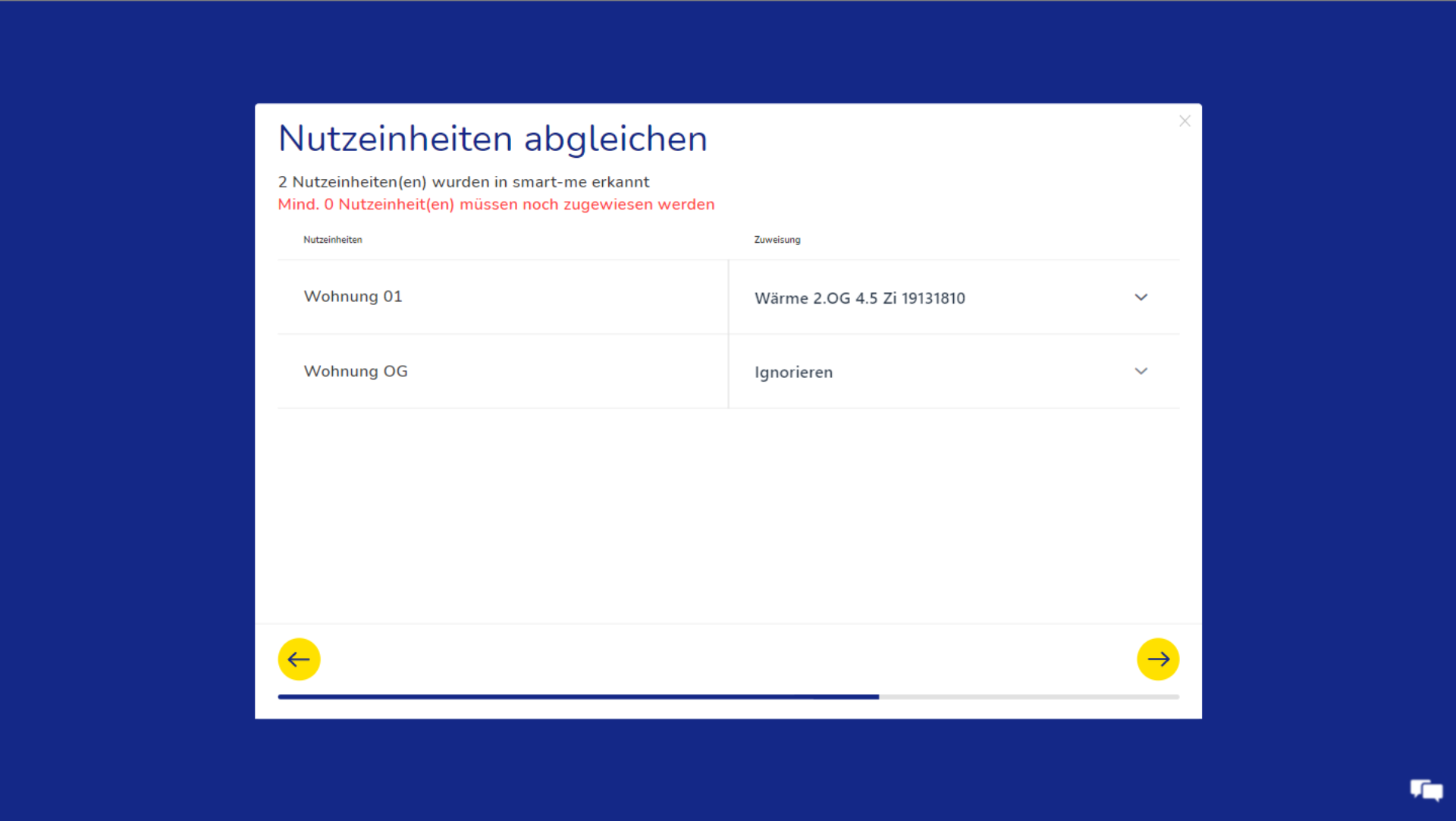This screenshot has height=821, width=1456.
Task: Select the Wohnung OG row label
Action: pyautogui.click(x=356, y=371)
